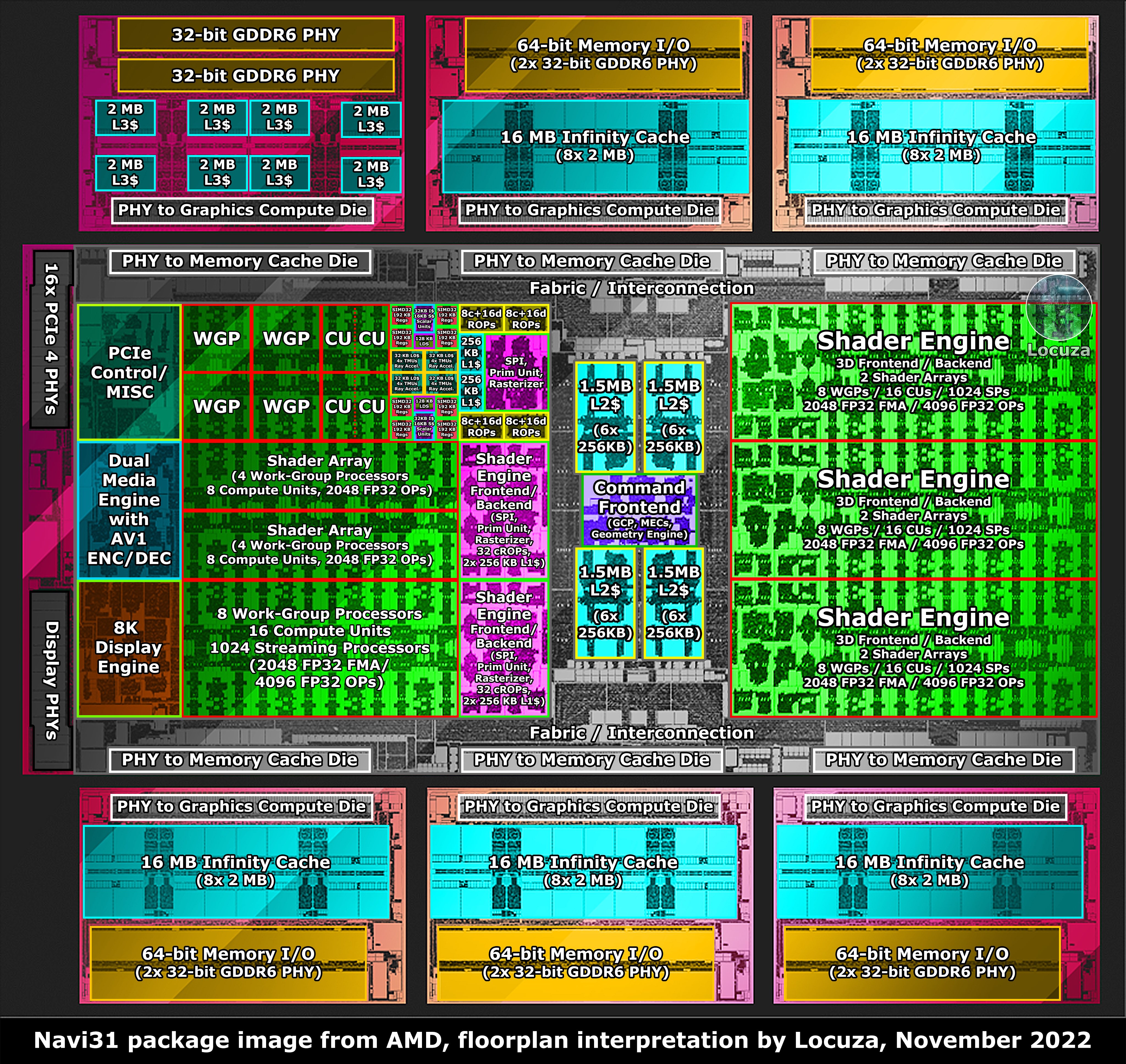Select bottom-center 16 MB Infinity Cache block
The width and height of the screenshot is (1126, 1064).
point(583,872)
